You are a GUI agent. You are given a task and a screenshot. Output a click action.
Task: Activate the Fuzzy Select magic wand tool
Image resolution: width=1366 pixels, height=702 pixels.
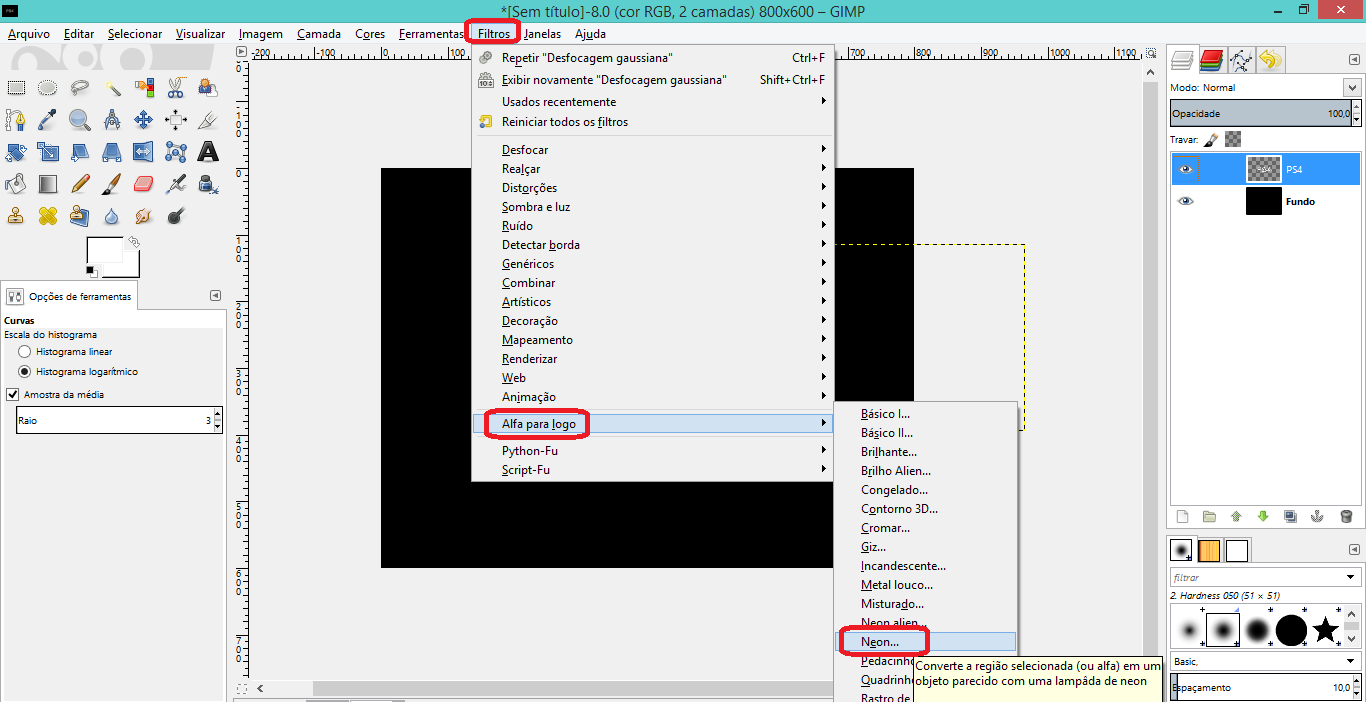[x=112, y=88]
